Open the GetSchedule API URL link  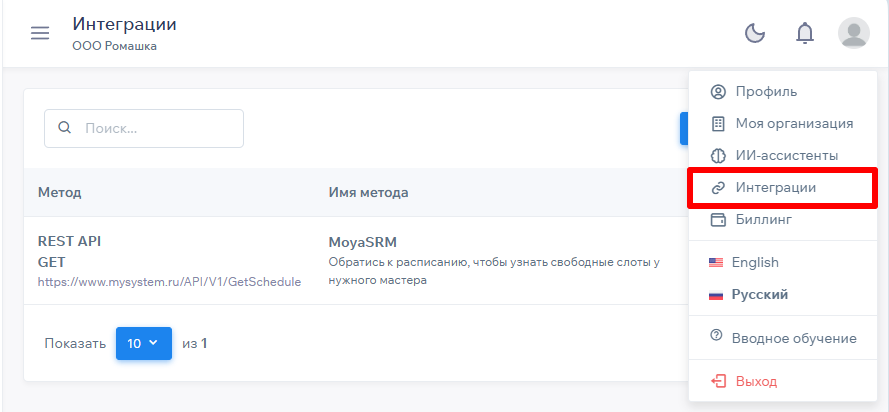pyautogui.click(x=169, y=282)
